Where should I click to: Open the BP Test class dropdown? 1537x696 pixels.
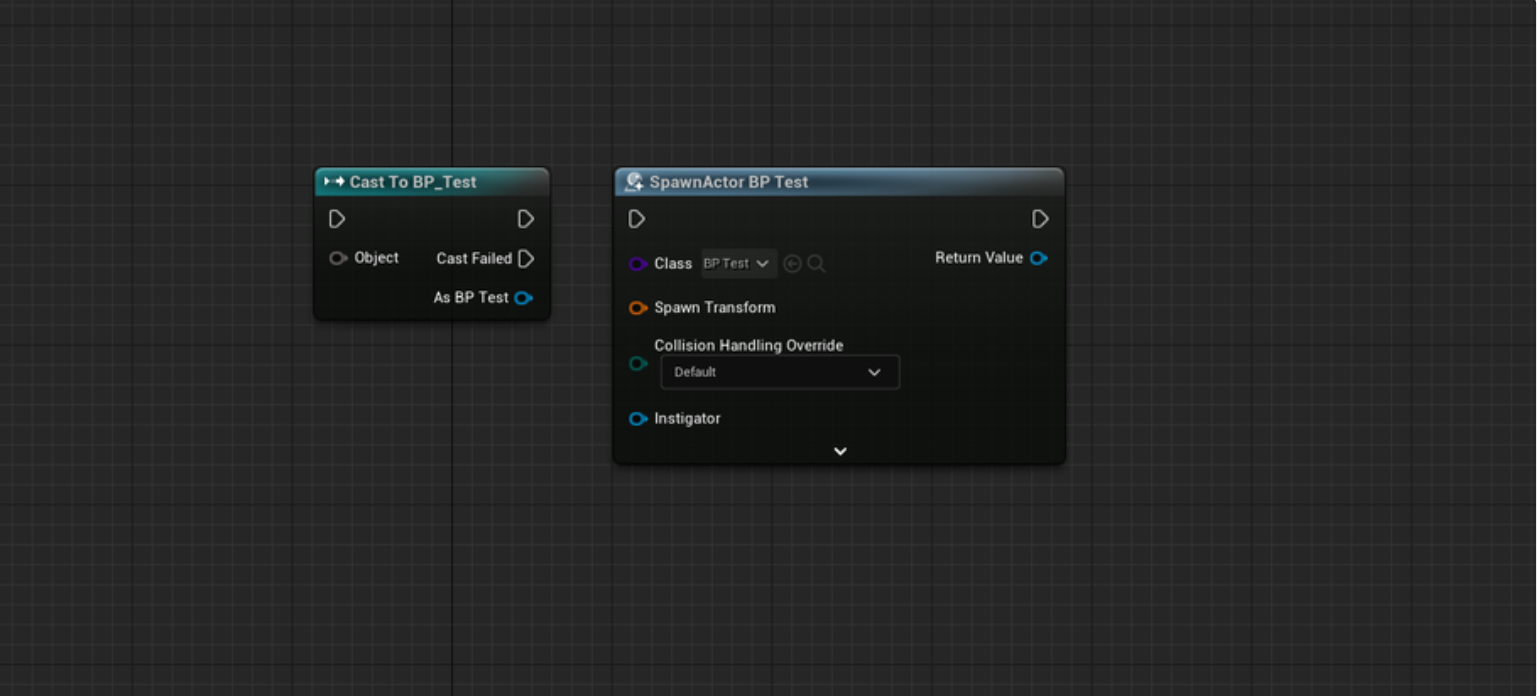click(x=738, y=264)
